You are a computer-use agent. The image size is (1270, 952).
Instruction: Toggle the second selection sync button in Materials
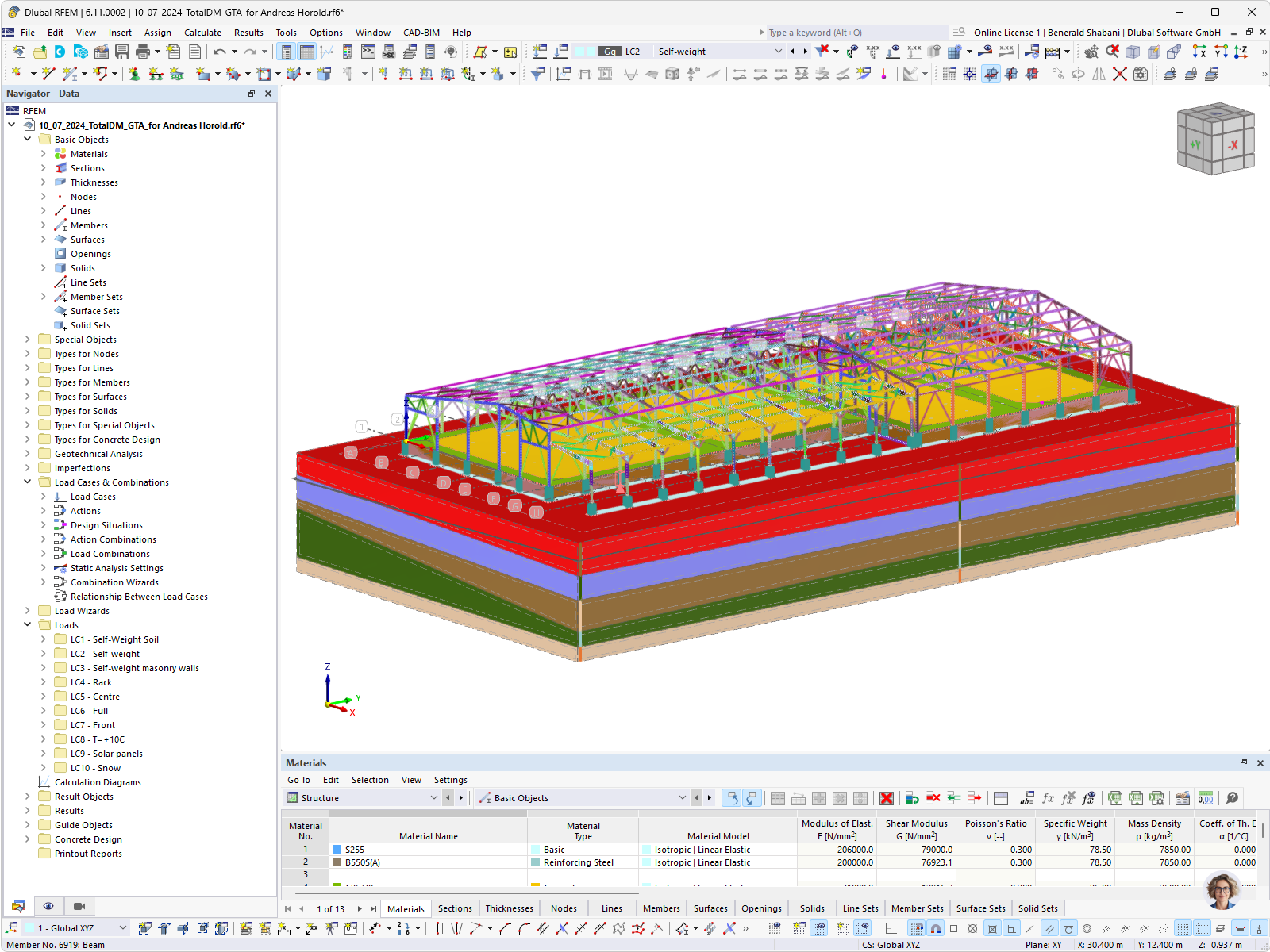[x=751, y=798]
